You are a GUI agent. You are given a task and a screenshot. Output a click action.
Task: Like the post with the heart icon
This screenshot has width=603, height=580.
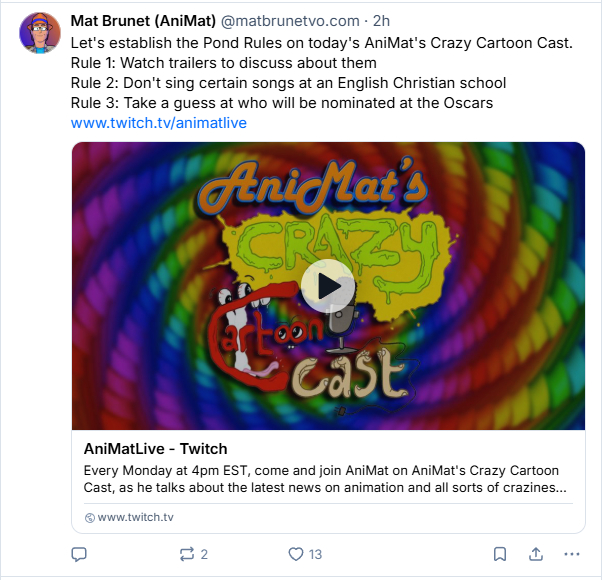pos(295,553)
